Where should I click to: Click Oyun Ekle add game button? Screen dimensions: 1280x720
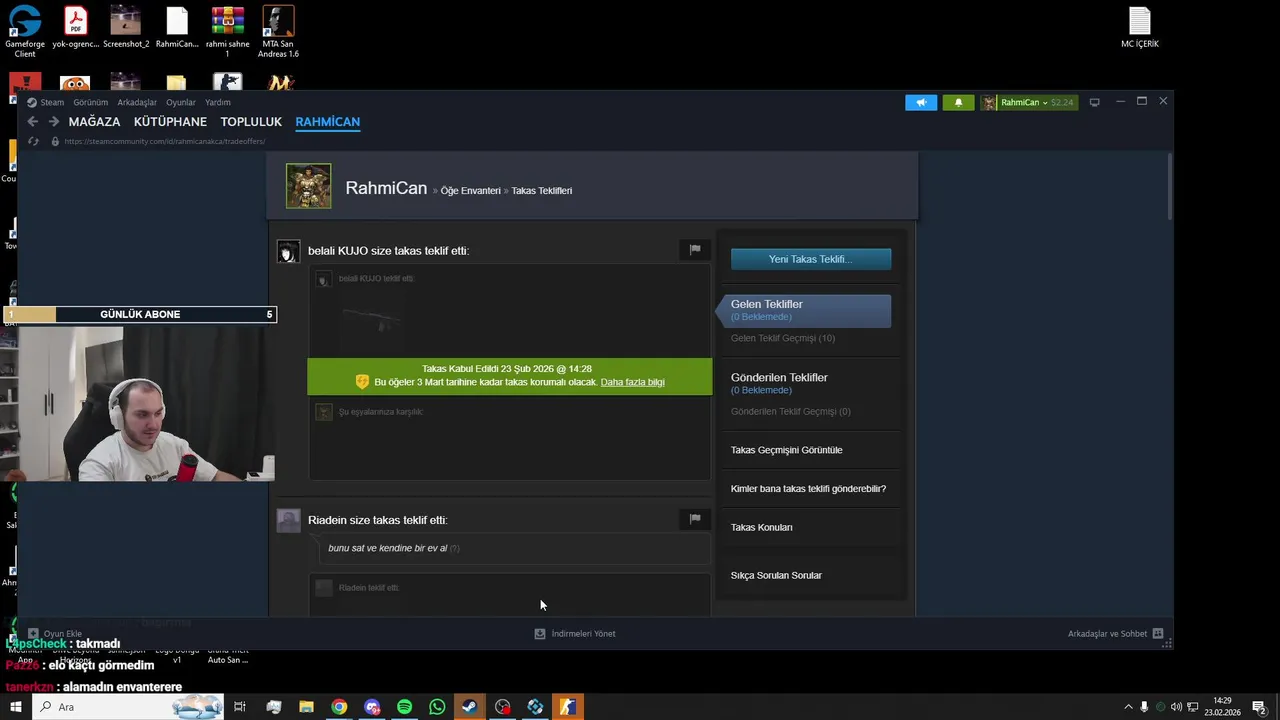[55, 633]
